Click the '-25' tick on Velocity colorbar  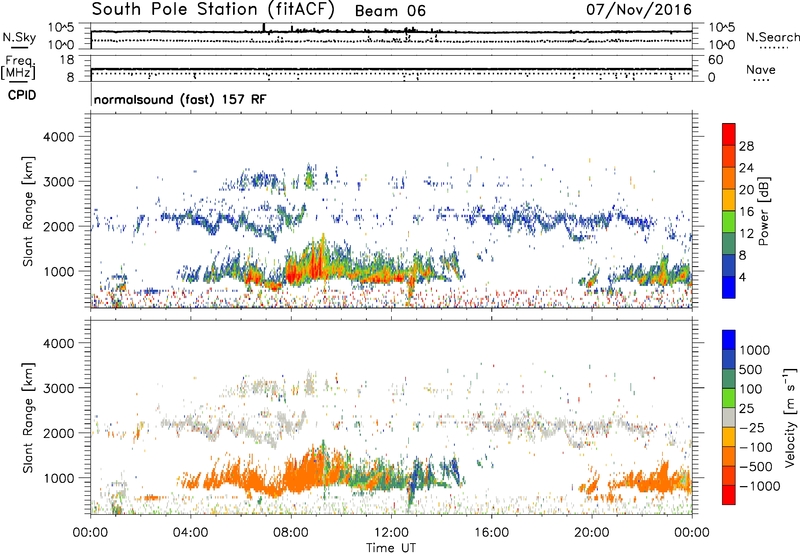point(752,428)
